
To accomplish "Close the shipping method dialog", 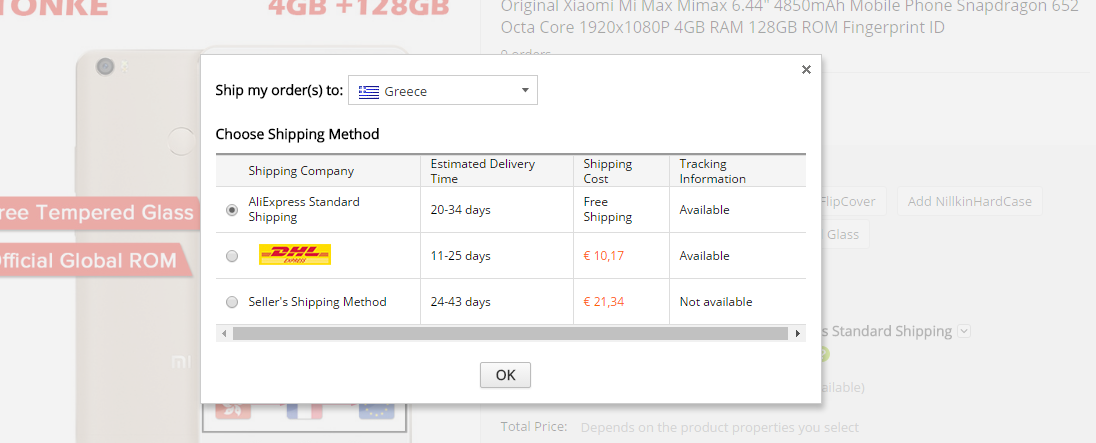I will point(806,70).
